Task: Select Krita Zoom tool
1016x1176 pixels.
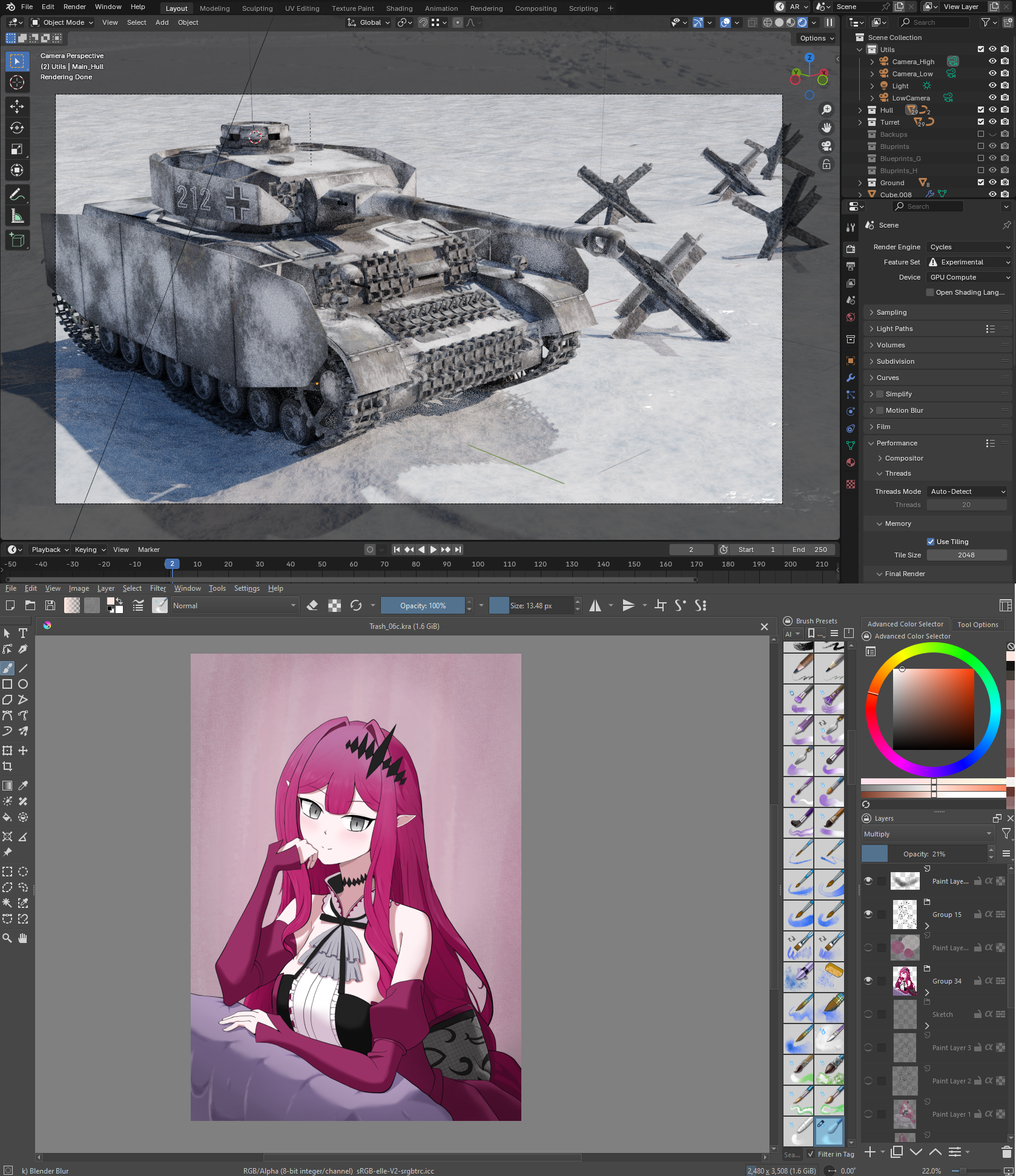Action: click(7, 938)
